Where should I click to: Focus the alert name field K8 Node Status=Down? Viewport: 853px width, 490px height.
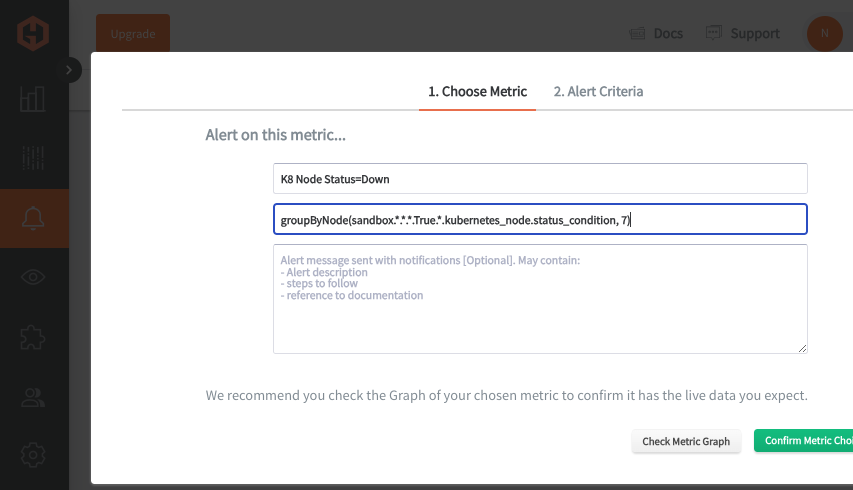[540, 178]
